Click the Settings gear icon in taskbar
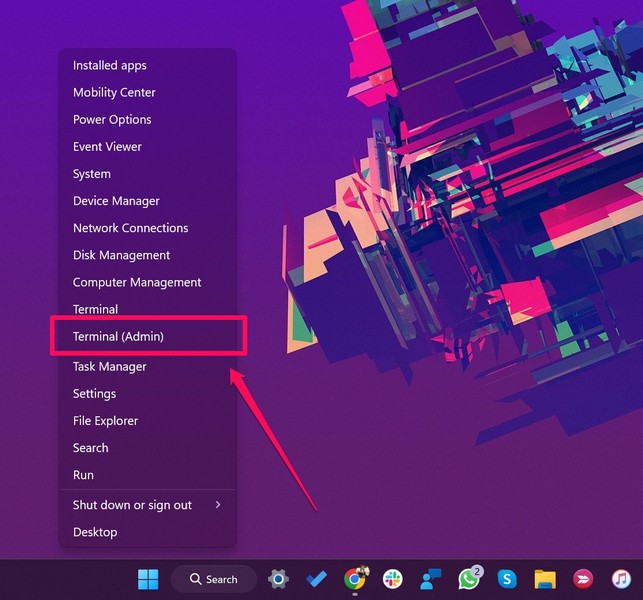643x600 pixels. (x=279, y=579)
